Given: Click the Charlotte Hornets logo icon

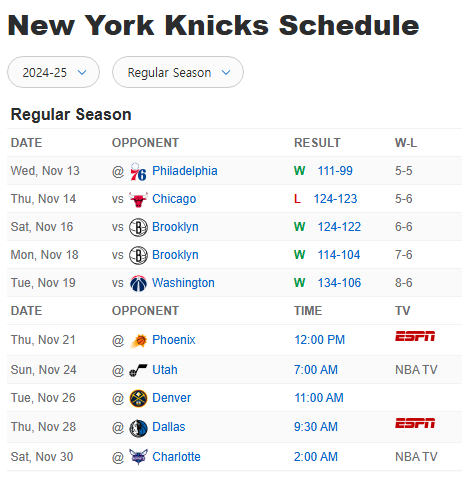Looking at the screenshot, I should click(x=138, y=457).
